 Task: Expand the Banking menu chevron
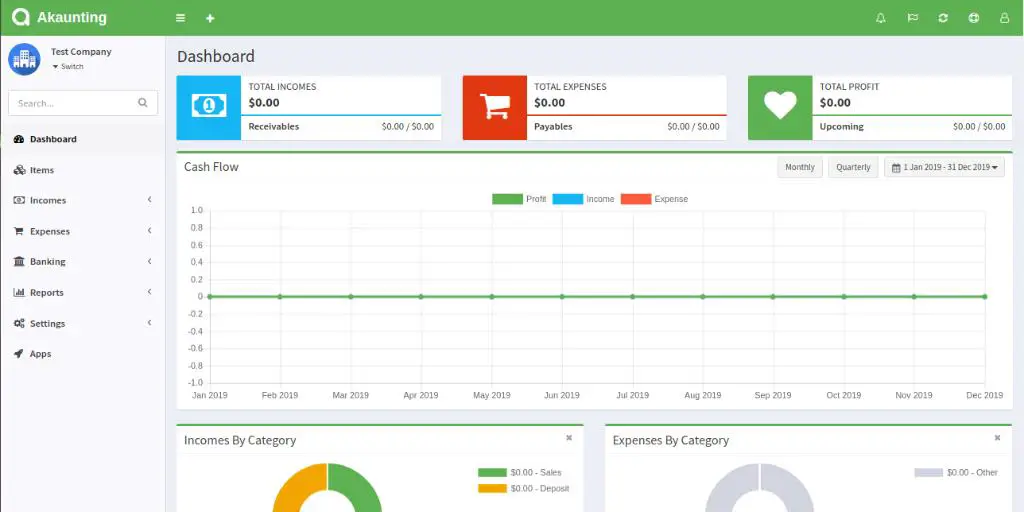(150, 261)
